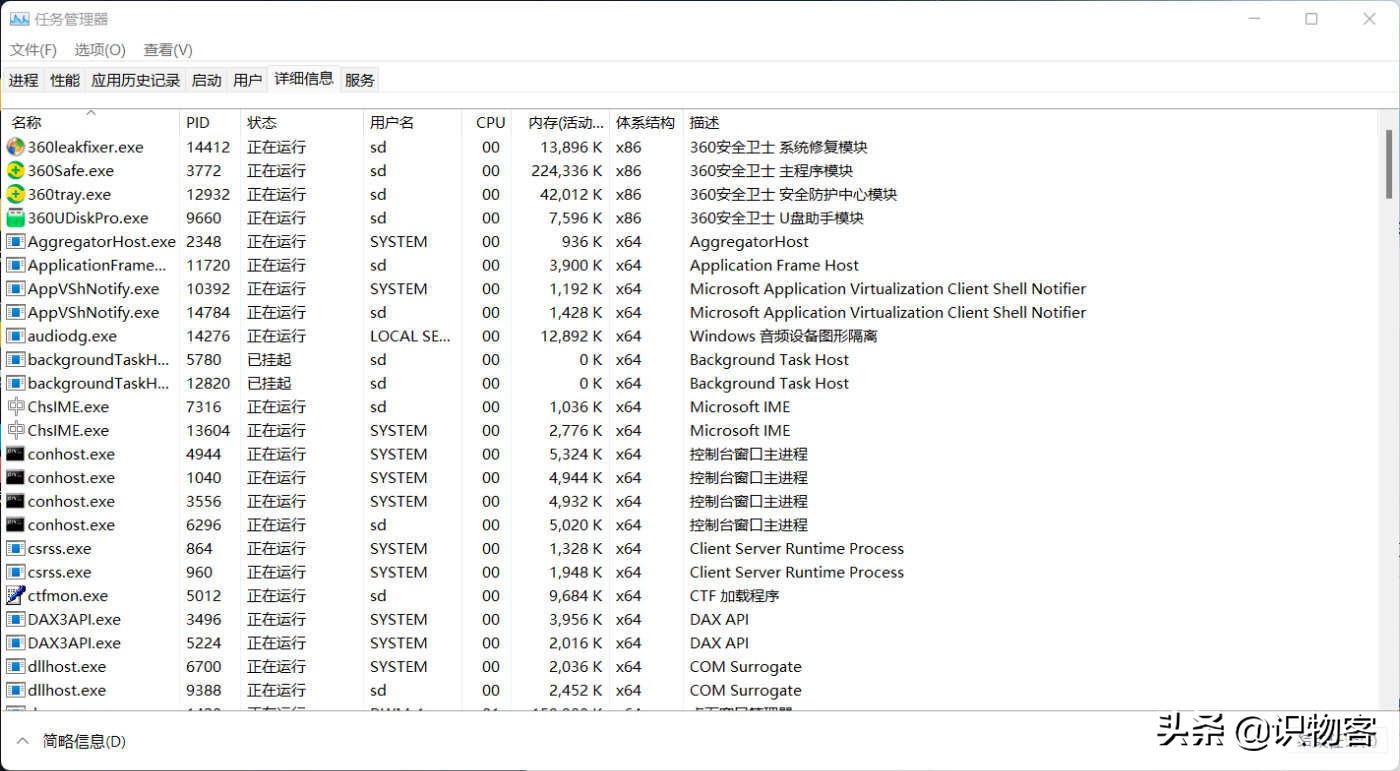This screenshot has width=1400, height=771.
Task: Click the ctfmon.exe CTF loader icon
Action: tap(16, 595)
